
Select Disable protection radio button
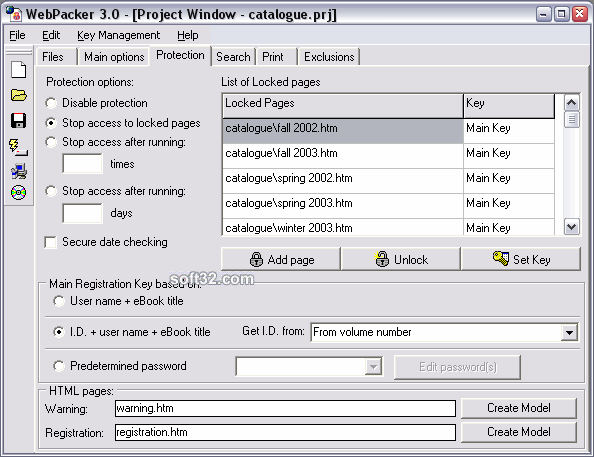51,103
